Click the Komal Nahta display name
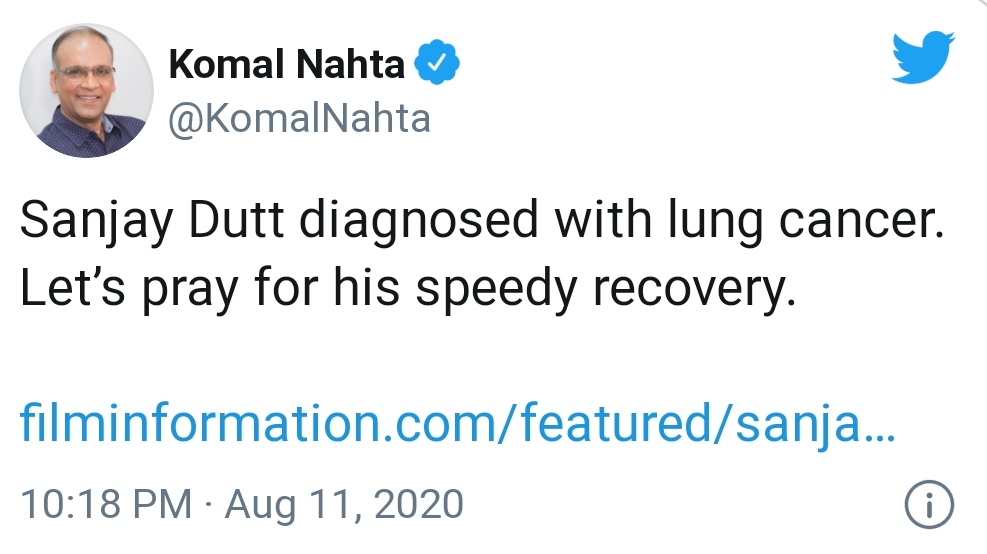The image size is (987, 554). [x=287, y=66]
